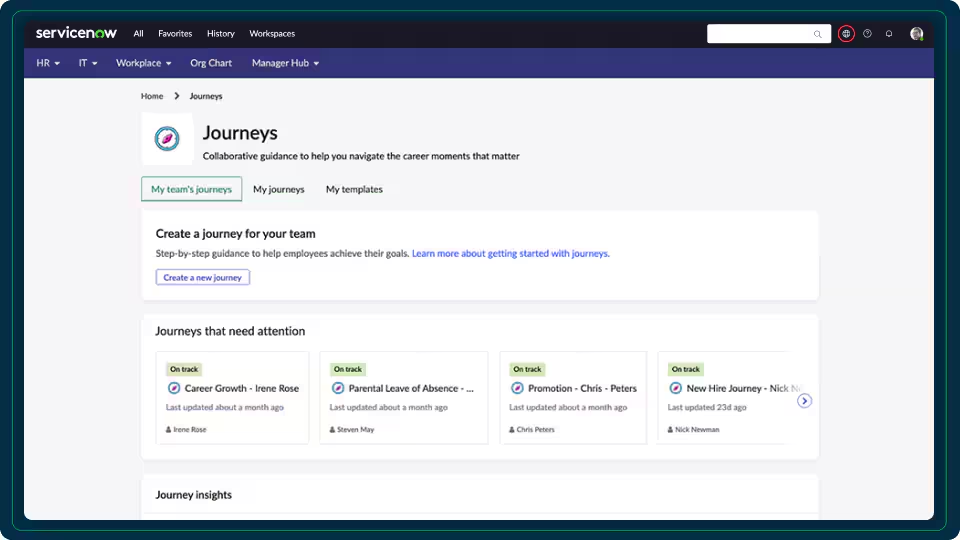Open the notifications bell icon
Image resolution: width=960 pixels, height=540 pixels.
pyautogui.click(x=889, y=34)
